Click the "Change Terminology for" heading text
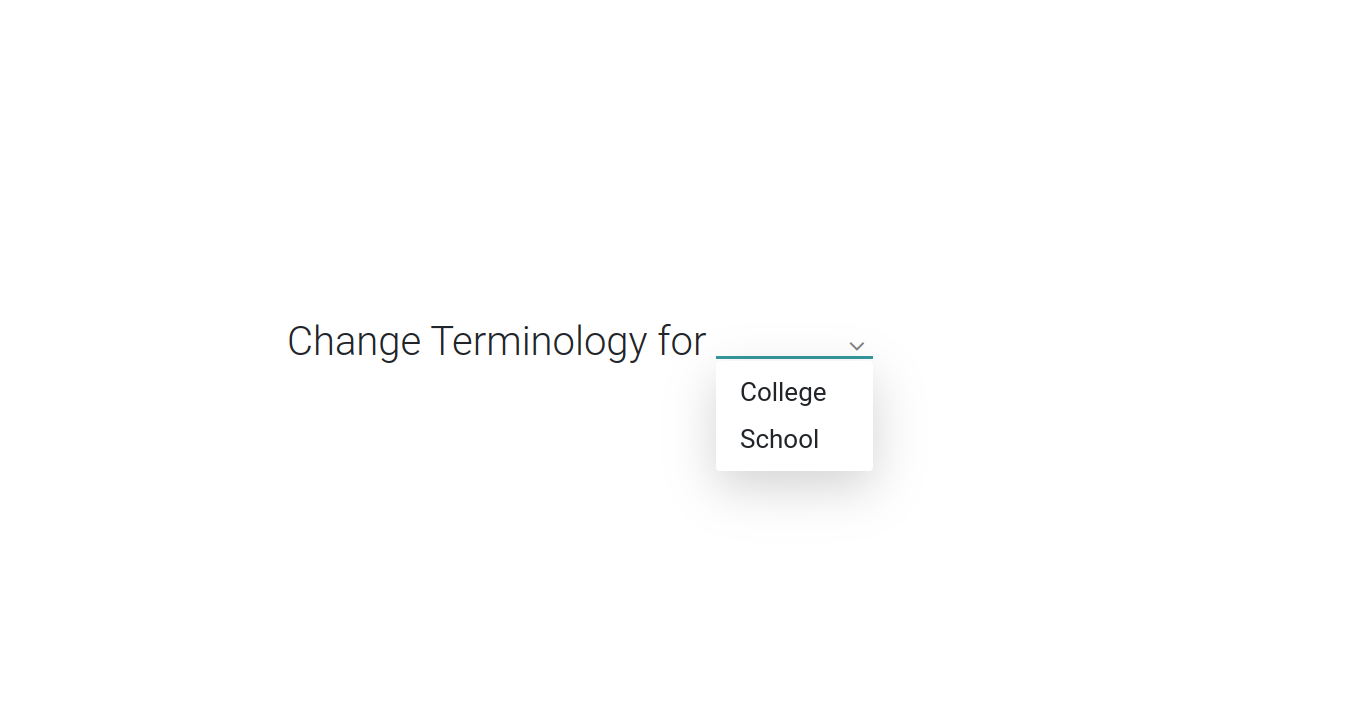This screenshot has width=1365, height=708. (x=497, y=341)
